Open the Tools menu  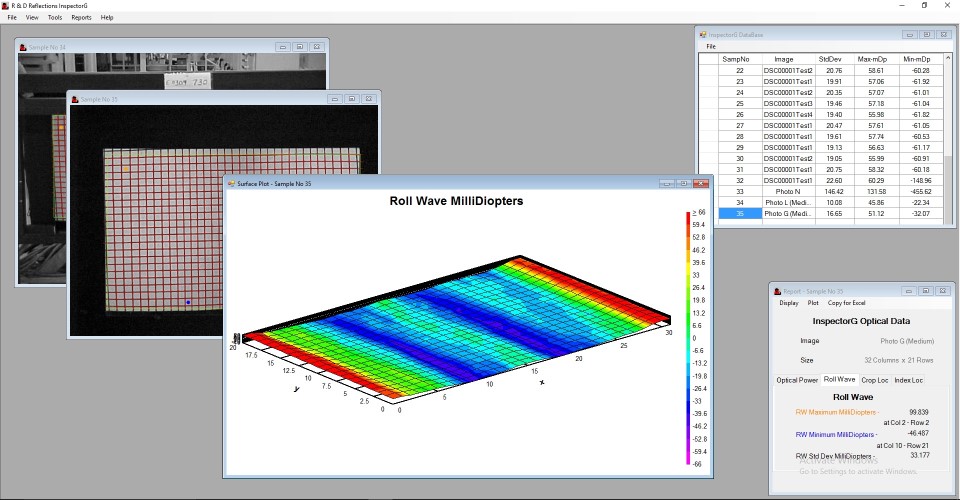pos(54,17)
